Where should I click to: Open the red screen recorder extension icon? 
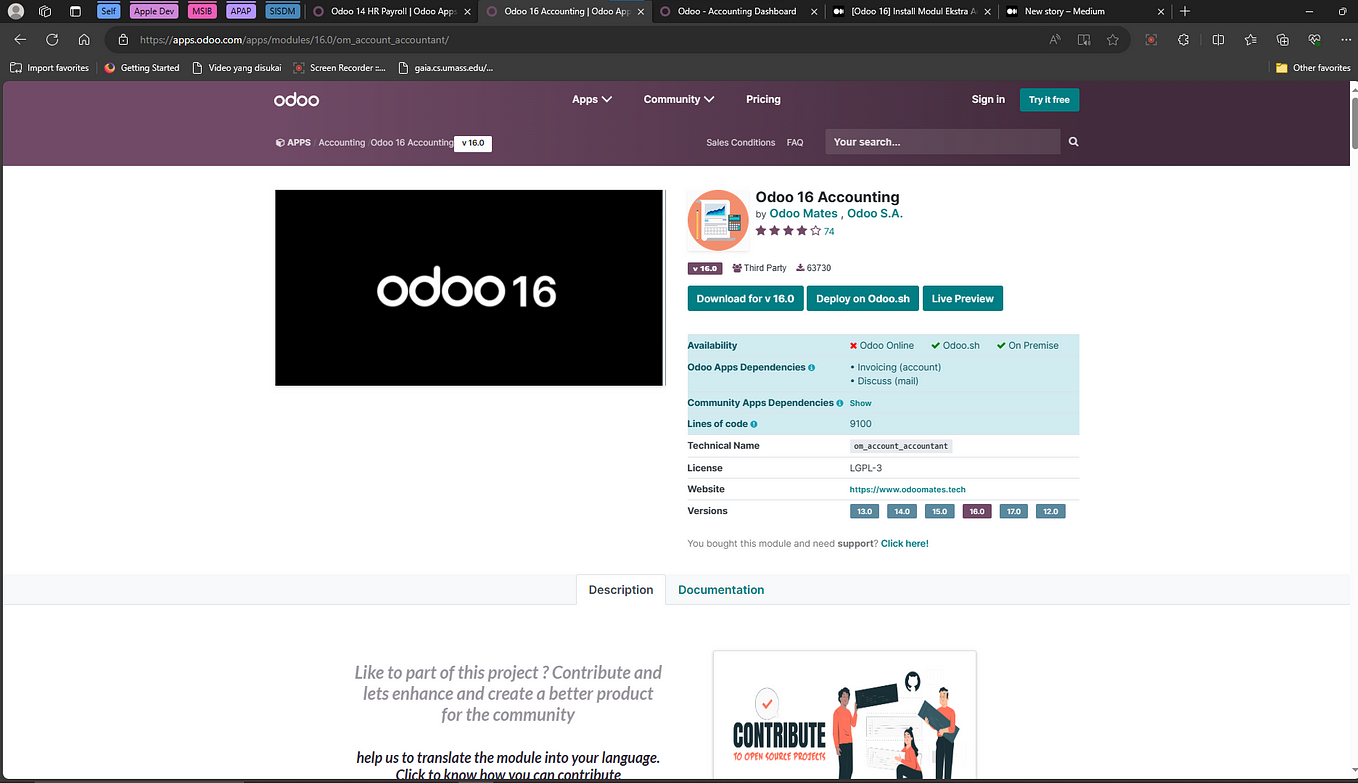(x=1152, y=40)
